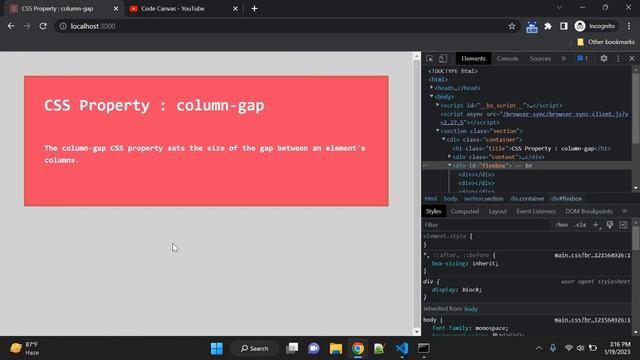Edit the box-sizing: inherit value
The image size is (640, 360).
pos(485,264)
